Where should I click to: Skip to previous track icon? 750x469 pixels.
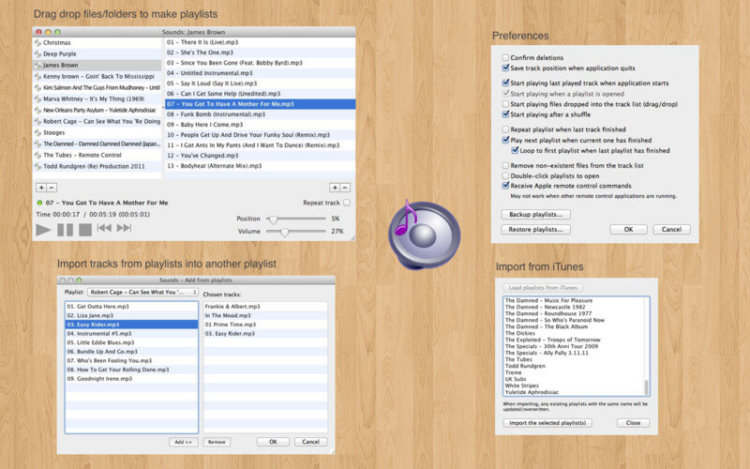coord(104,228)
